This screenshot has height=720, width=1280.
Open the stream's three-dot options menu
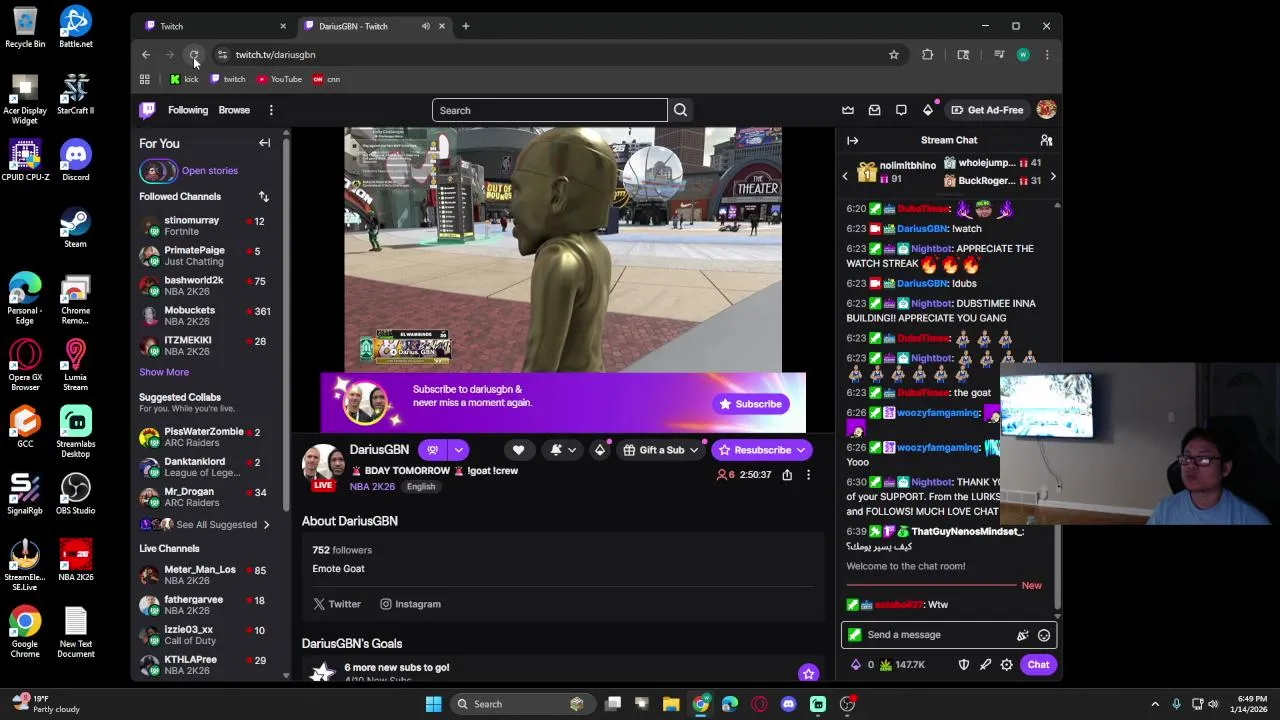point(808,475)
